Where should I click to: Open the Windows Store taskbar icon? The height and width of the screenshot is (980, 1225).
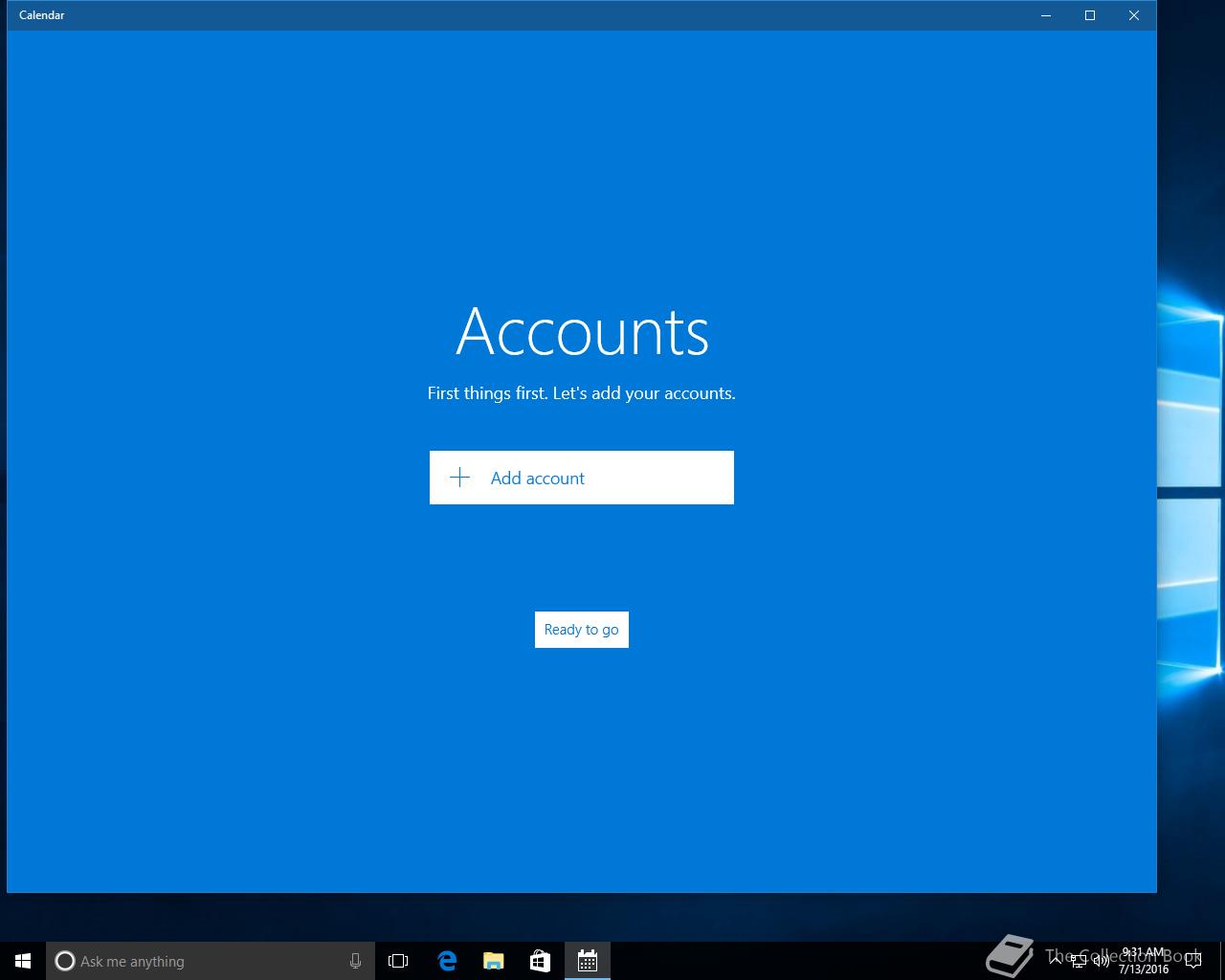(540, 961)
